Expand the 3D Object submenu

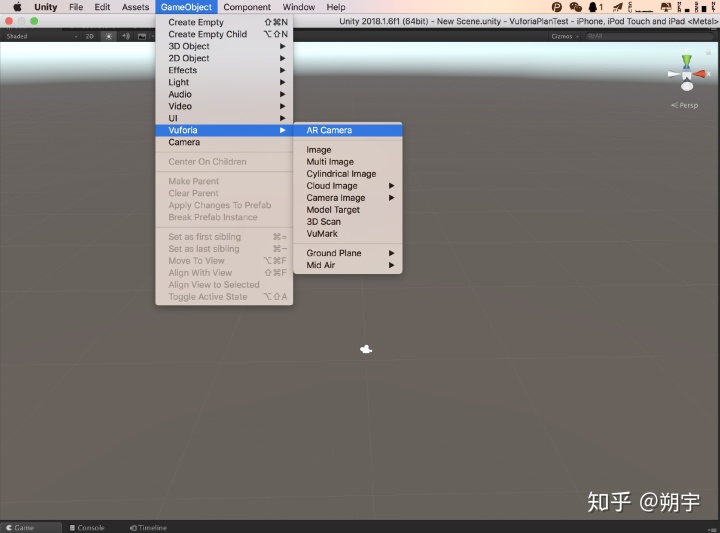[x=224, y=46]
